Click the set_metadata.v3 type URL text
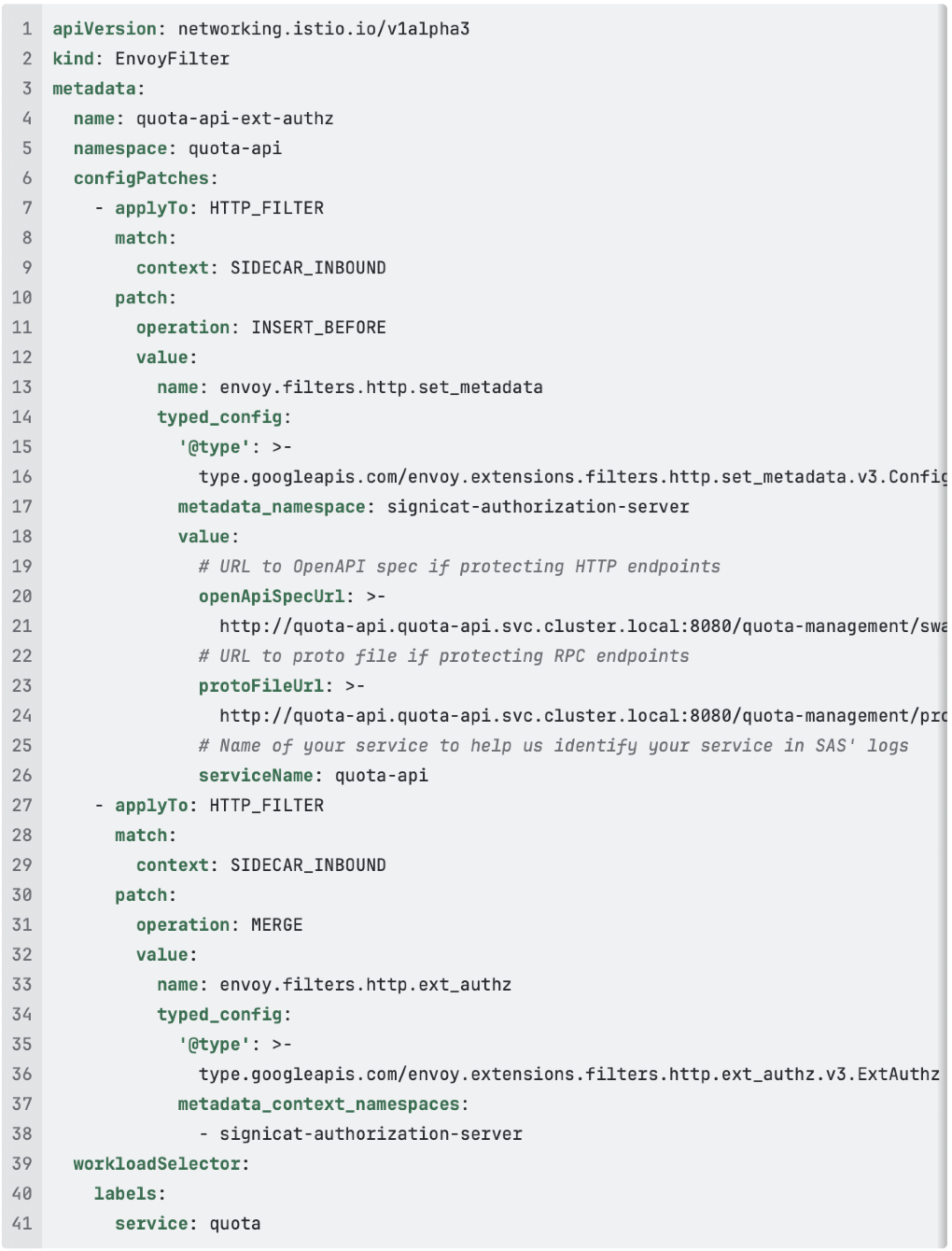This screenshot has width=952, height=1251. 571,477
